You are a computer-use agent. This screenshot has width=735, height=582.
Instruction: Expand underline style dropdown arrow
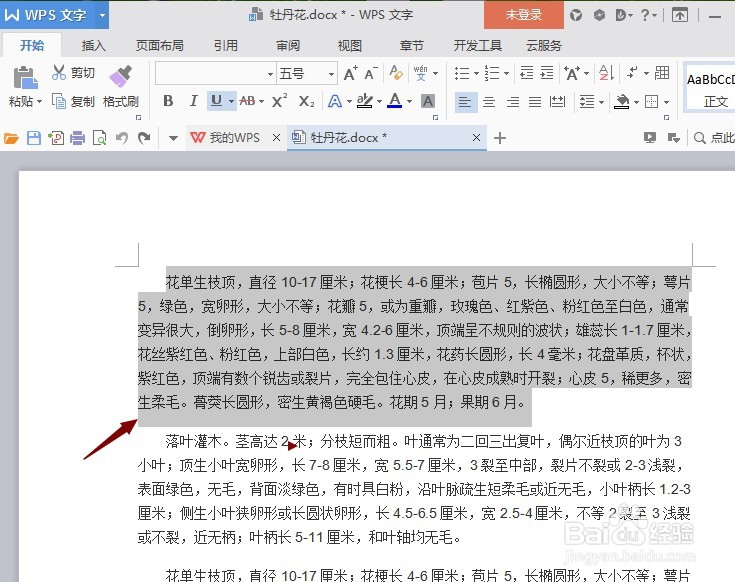(231, 101)
